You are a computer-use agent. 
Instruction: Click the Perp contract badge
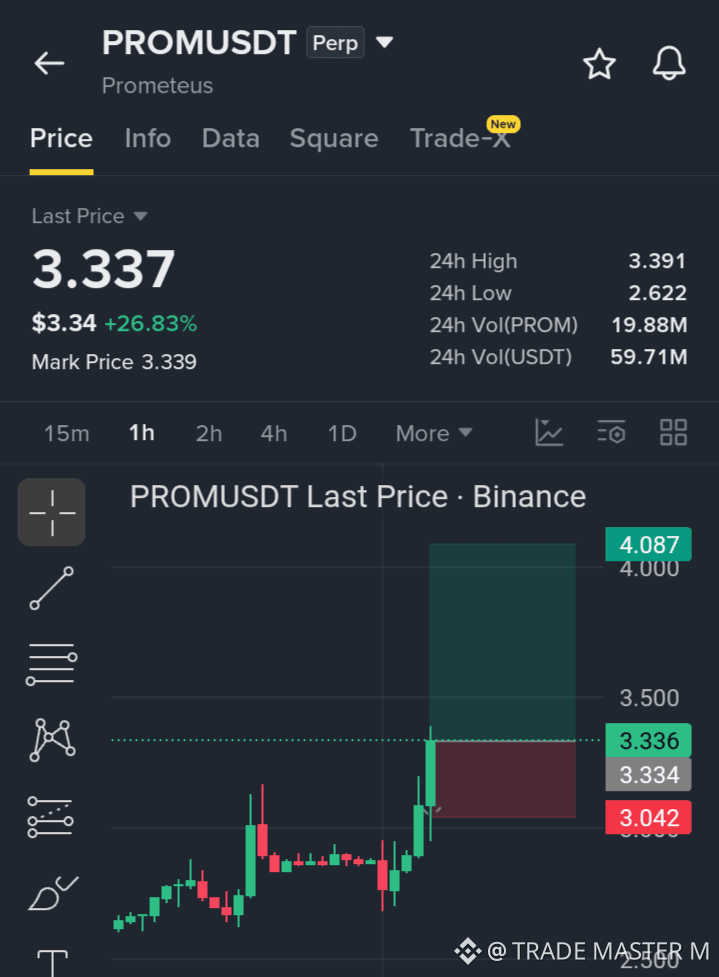[x=335, y=42]
